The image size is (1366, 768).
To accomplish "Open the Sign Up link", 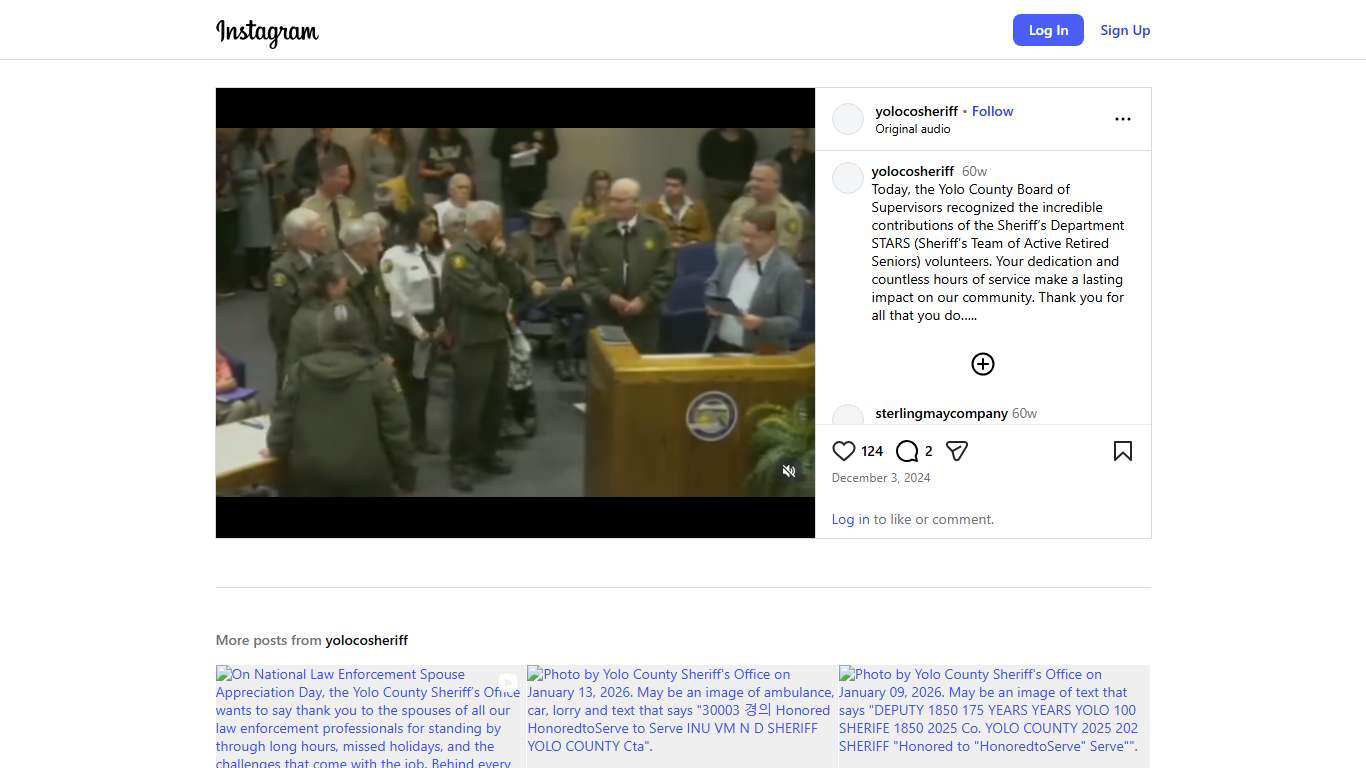I will [1124, 30].
